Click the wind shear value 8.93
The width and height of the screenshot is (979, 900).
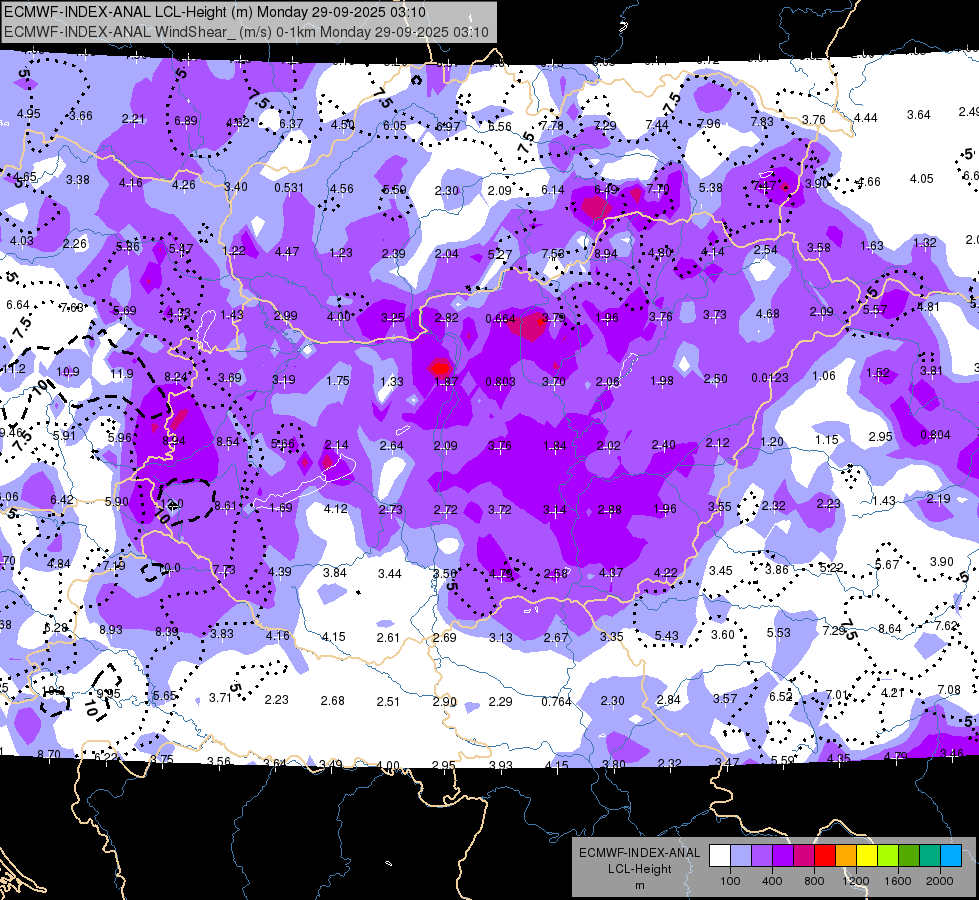111,630
